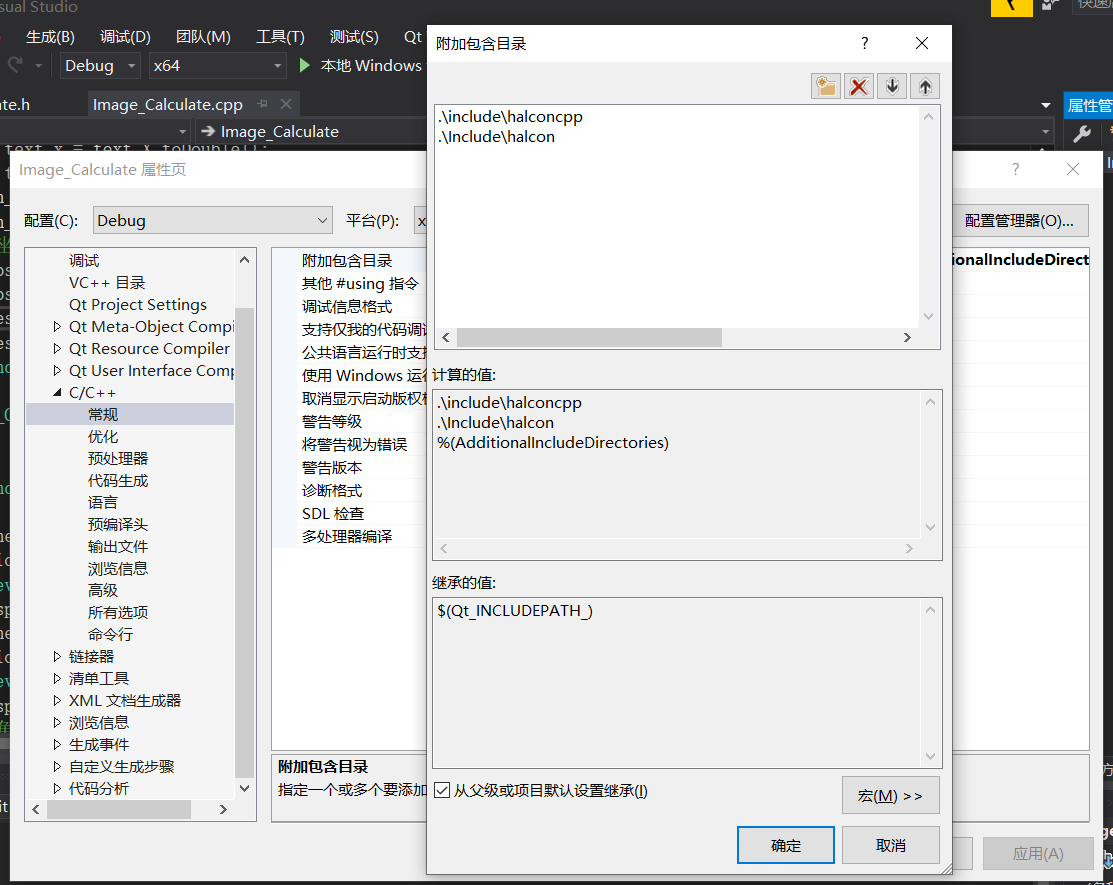Image resolution: width=1113 pixels, height=885 pixels.
Task: Click the new line folder icon
Action: (825, 85)
